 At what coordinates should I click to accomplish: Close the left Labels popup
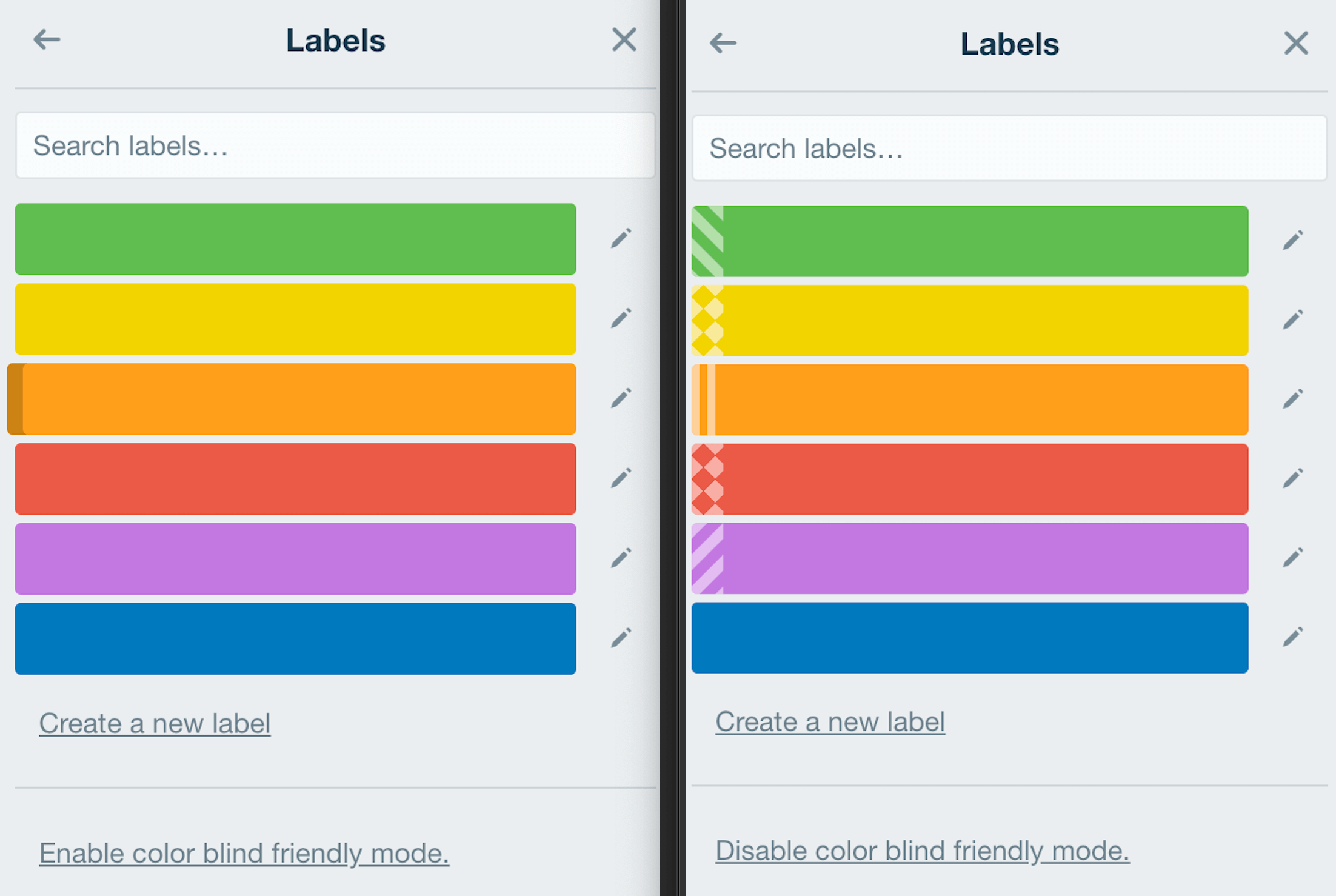[624, 40]
